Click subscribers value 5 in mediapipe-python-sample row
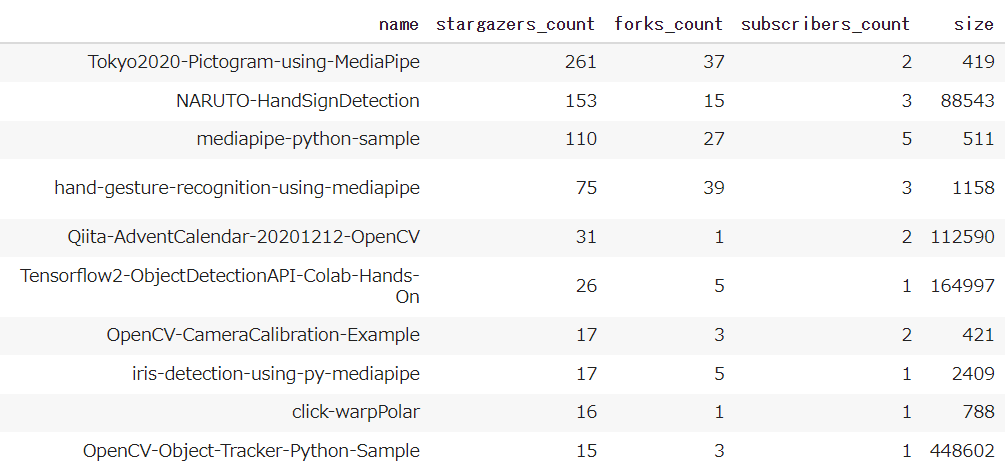This screenshot has height=475, width=1005. click(906, 139)
